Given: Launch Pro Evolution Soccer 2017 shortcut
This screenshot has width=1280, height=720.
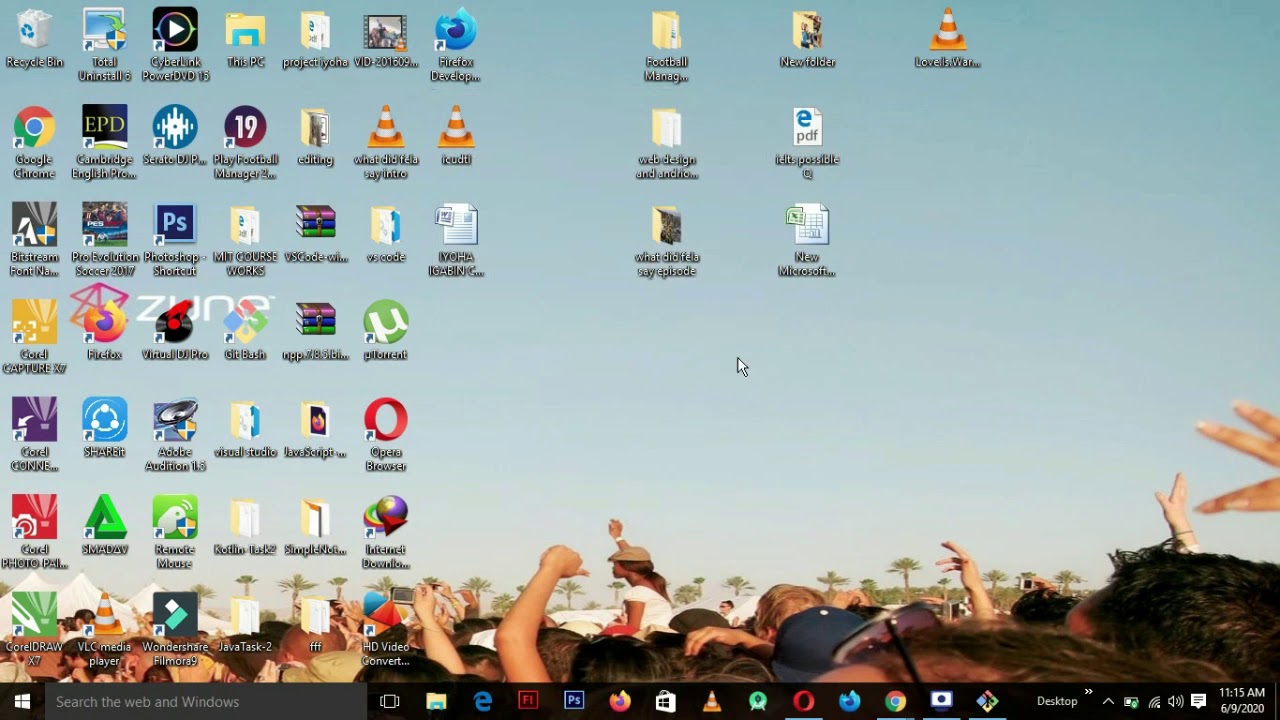Looking at the screenshot, I should pyautogui.click(x=104, y=240).
